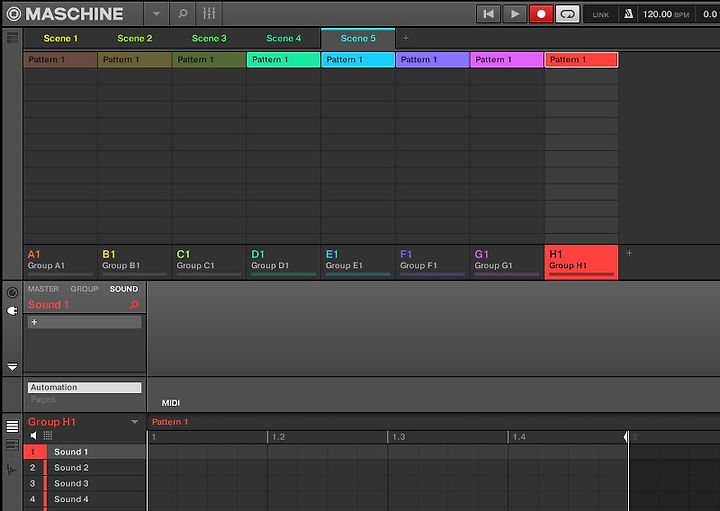This screenshot has width=720, height=511.
Task: Add a new scene with plus
Action: tap(405, 38)
